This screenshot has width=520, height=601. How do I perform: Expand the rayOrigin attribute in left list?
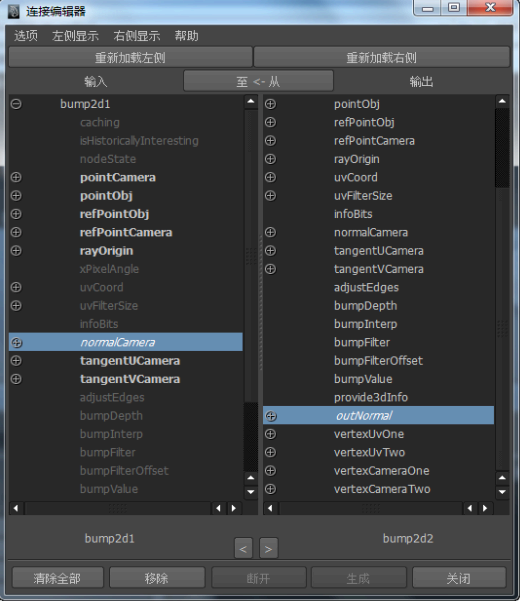click(x=16, y=251)
